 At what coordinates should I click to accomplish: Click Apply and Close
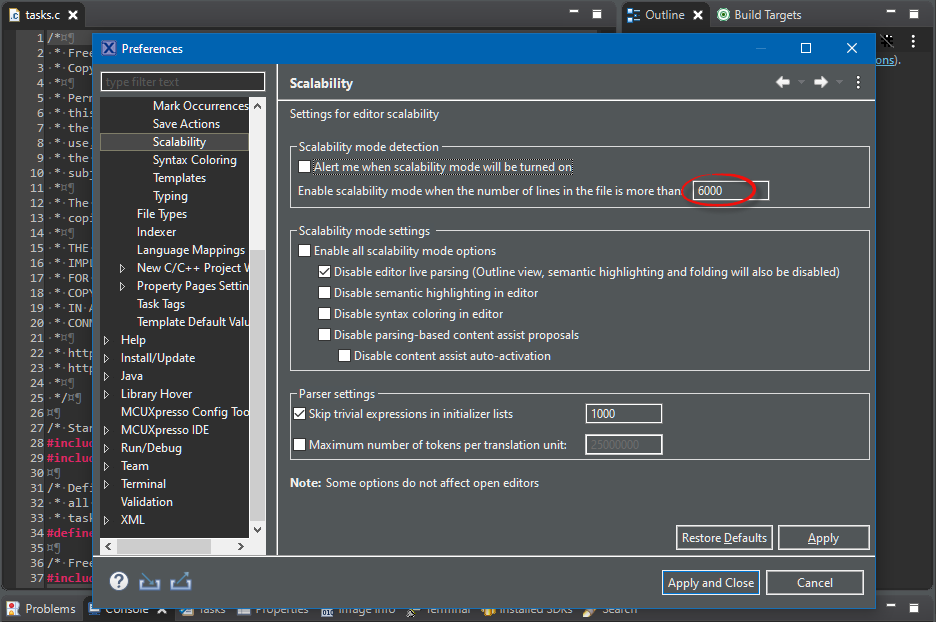(711, 583)
